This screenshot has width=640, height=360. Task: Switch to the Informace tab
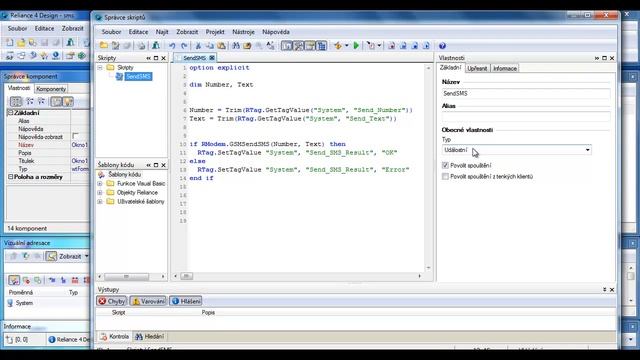click(x=504, y=68)
